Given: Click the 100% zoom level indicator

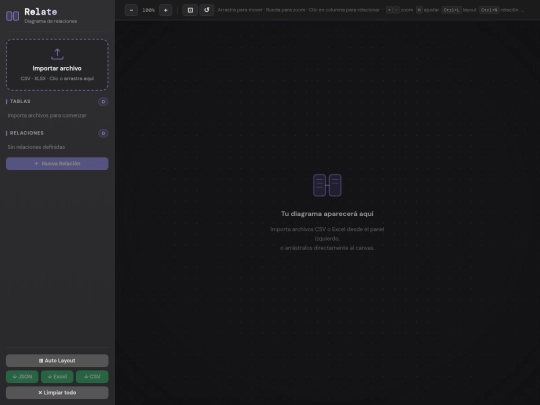Looking at the screenshot, I should (x=148, y=10).
